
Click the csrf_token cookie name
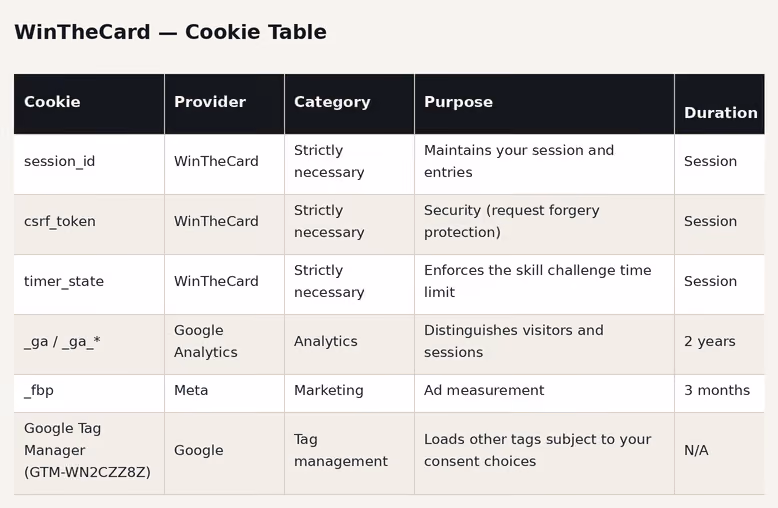60,221
